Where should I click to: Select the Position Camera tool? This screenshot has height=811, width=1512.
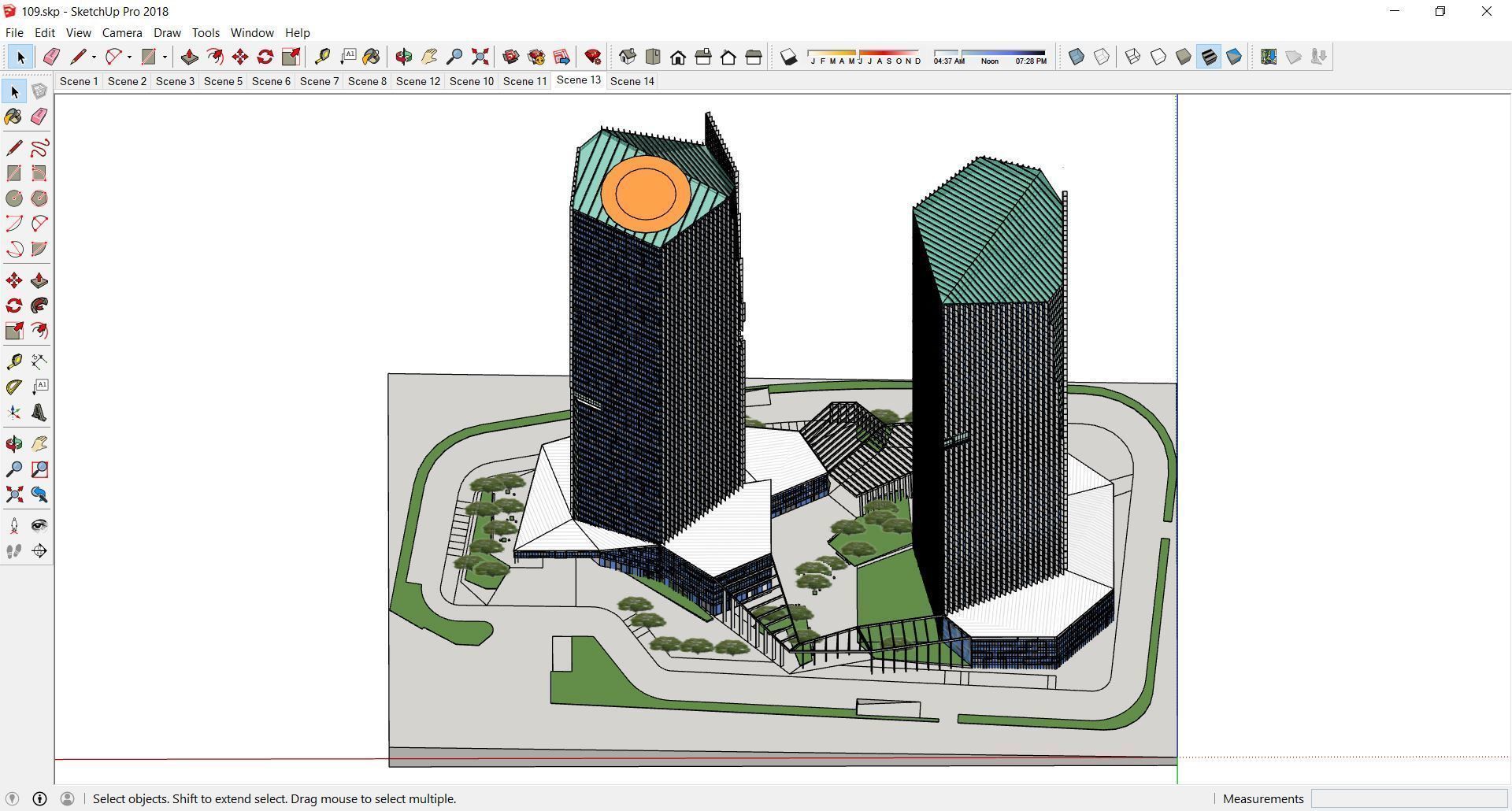14,526
